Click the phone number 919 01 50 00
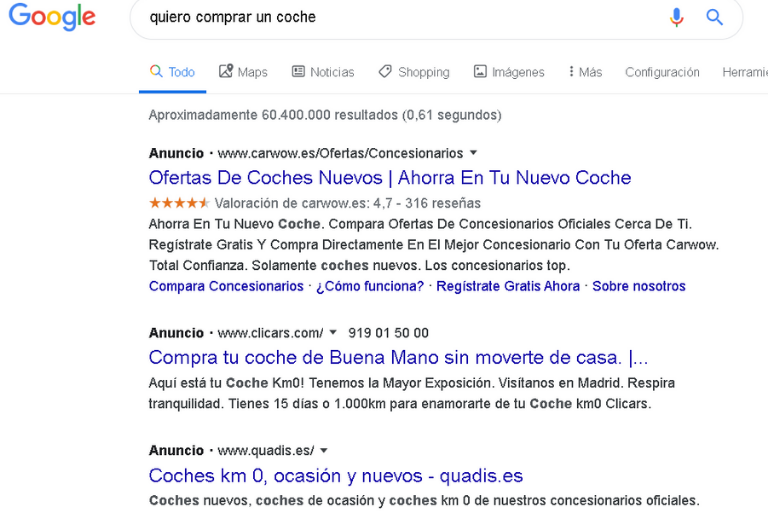The width and height of the screenshot is (768, 520). pos(388,333)
